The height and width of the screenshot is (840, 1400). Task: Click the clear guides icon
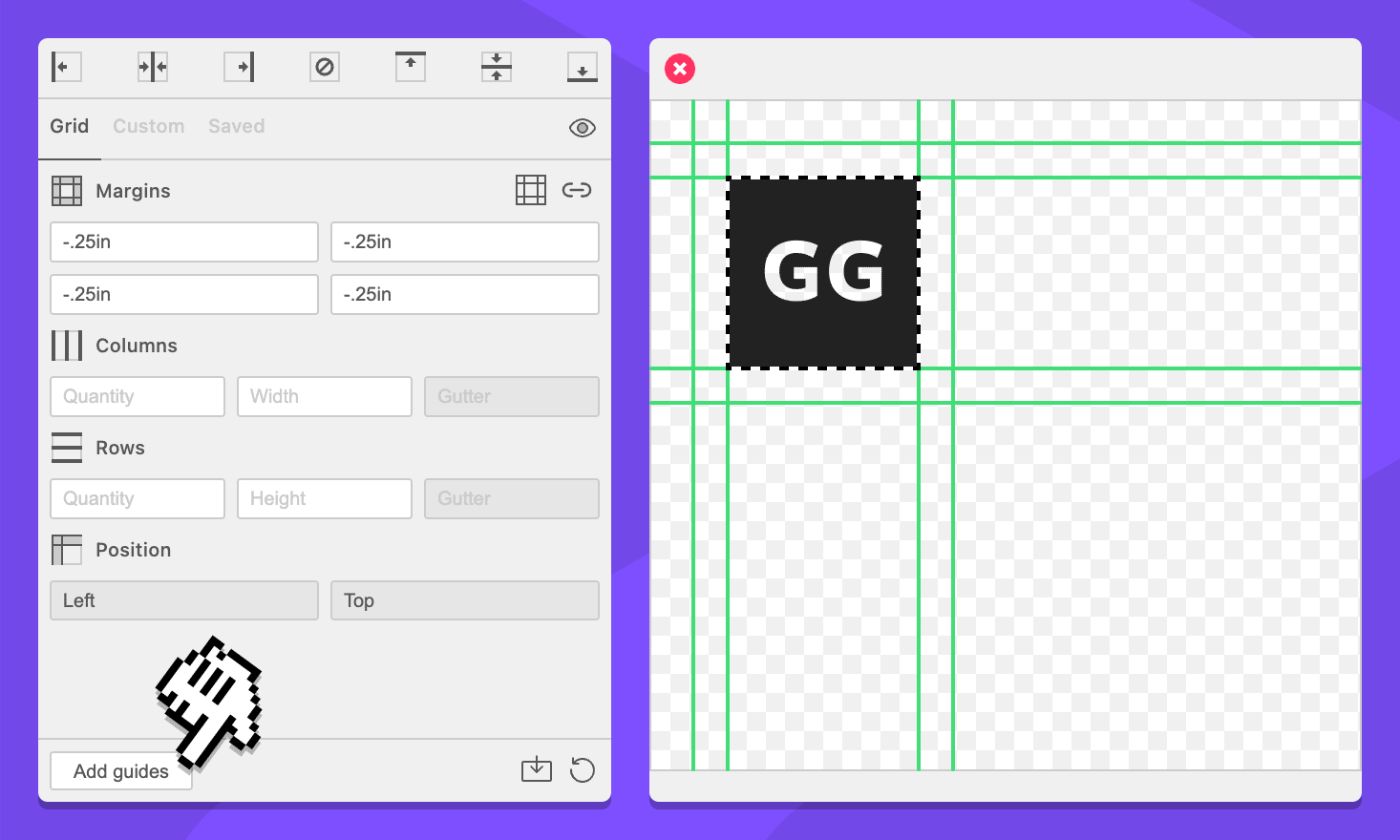click(325, 67)
